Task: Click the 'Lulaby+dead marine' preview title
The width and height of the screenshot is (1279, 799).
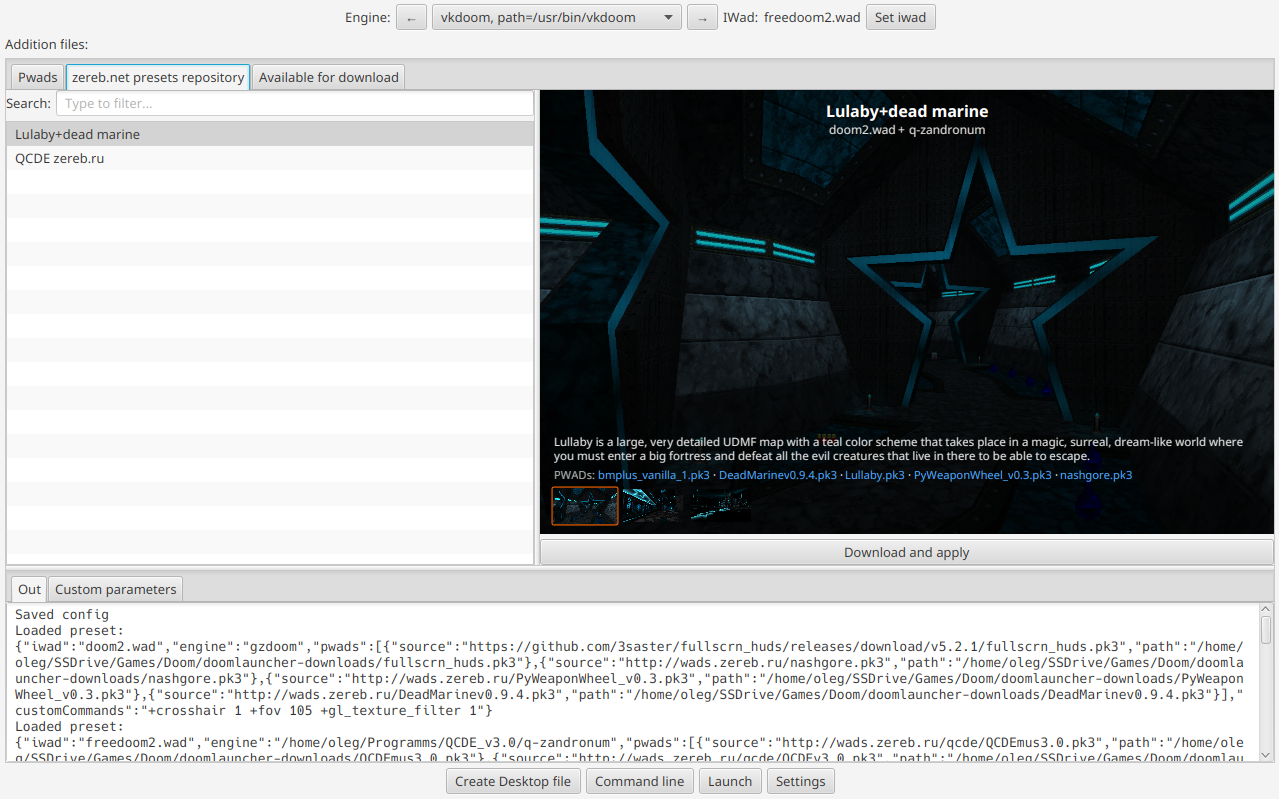Action: [x=906, y=111]
